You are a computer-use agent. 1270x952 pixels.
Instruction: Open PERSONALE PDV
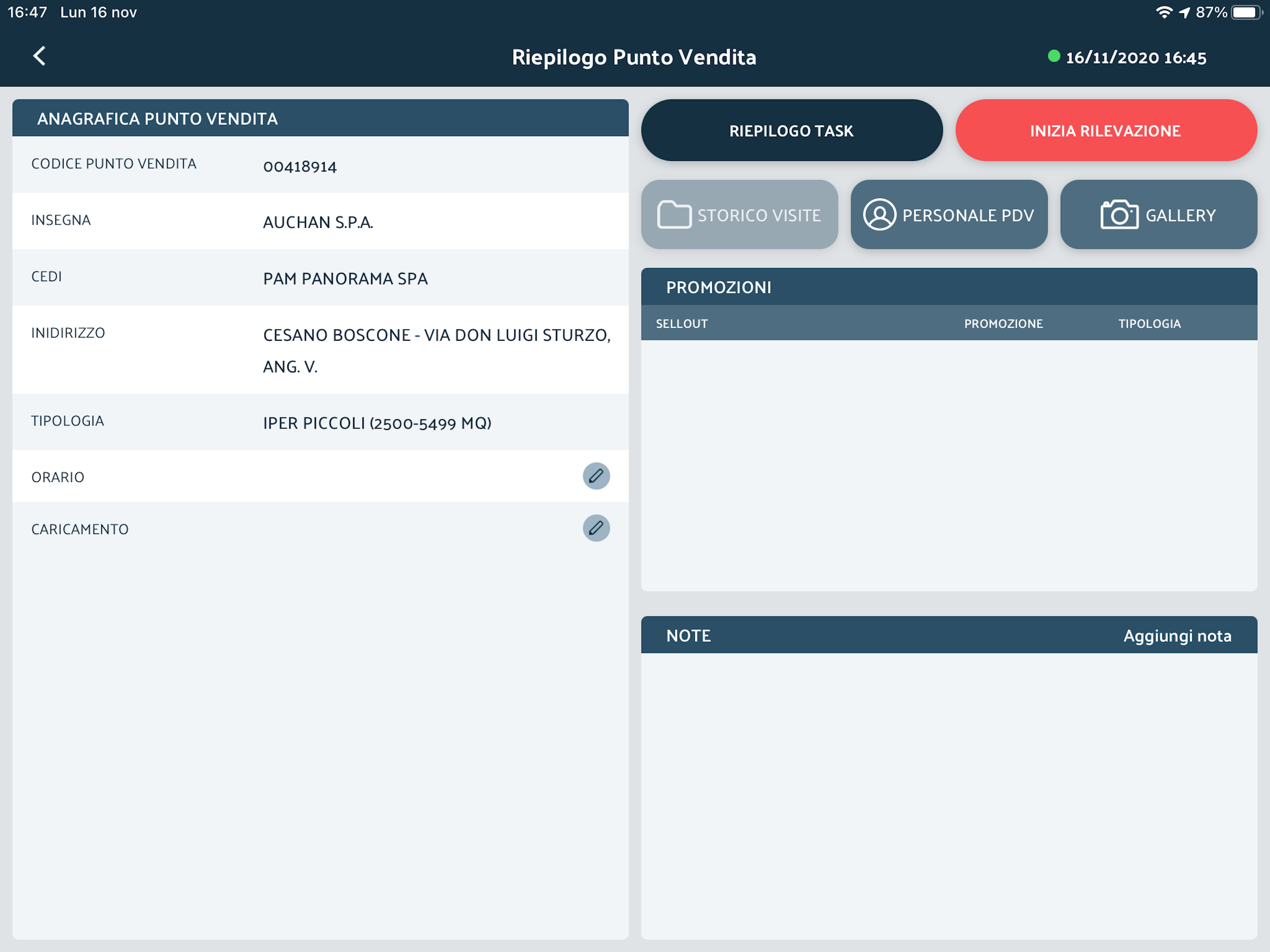(x=949, y=215)
